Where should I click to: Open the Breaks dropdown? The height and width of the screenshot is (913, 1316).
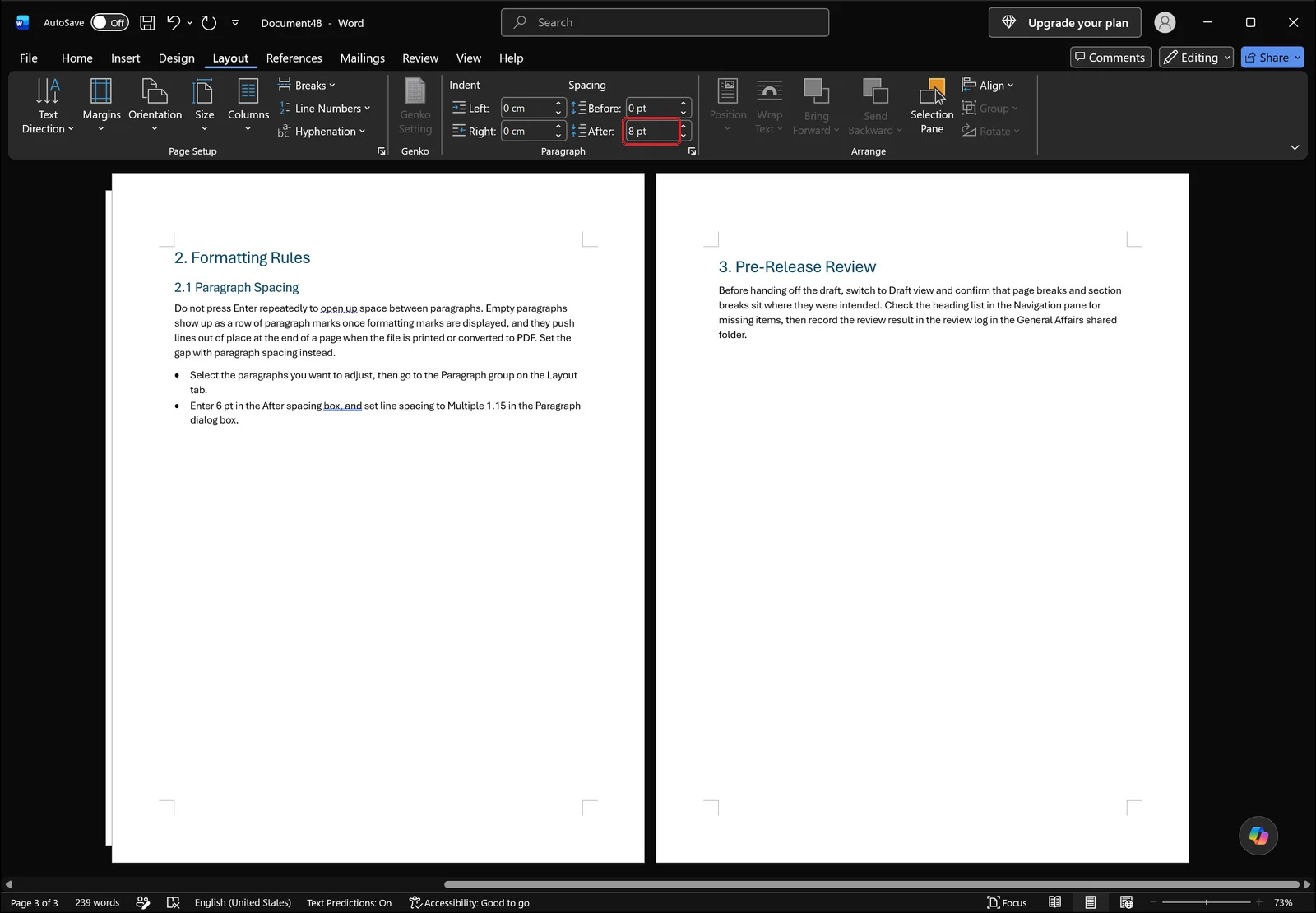click(307, 86)
